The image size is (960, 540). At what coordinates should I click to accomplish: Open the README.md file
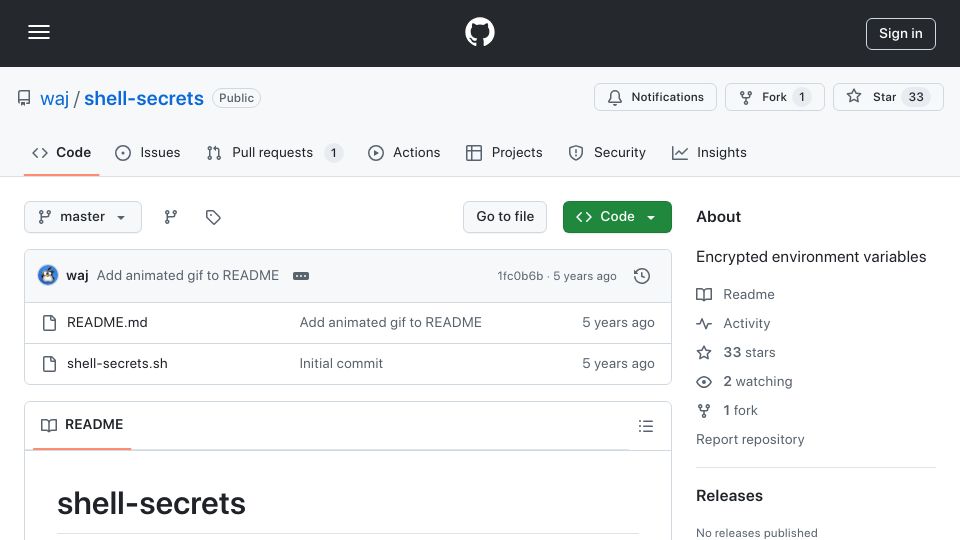(x=107, y=323)
